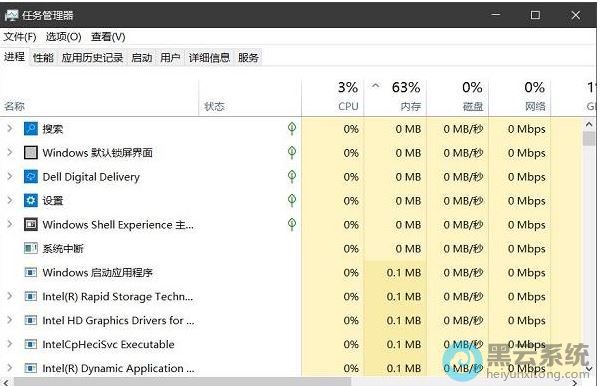The width and height of the screenshot is (605, 386).
Task: Sort by the 内存 column header
Action: click(x=395, y=96)
